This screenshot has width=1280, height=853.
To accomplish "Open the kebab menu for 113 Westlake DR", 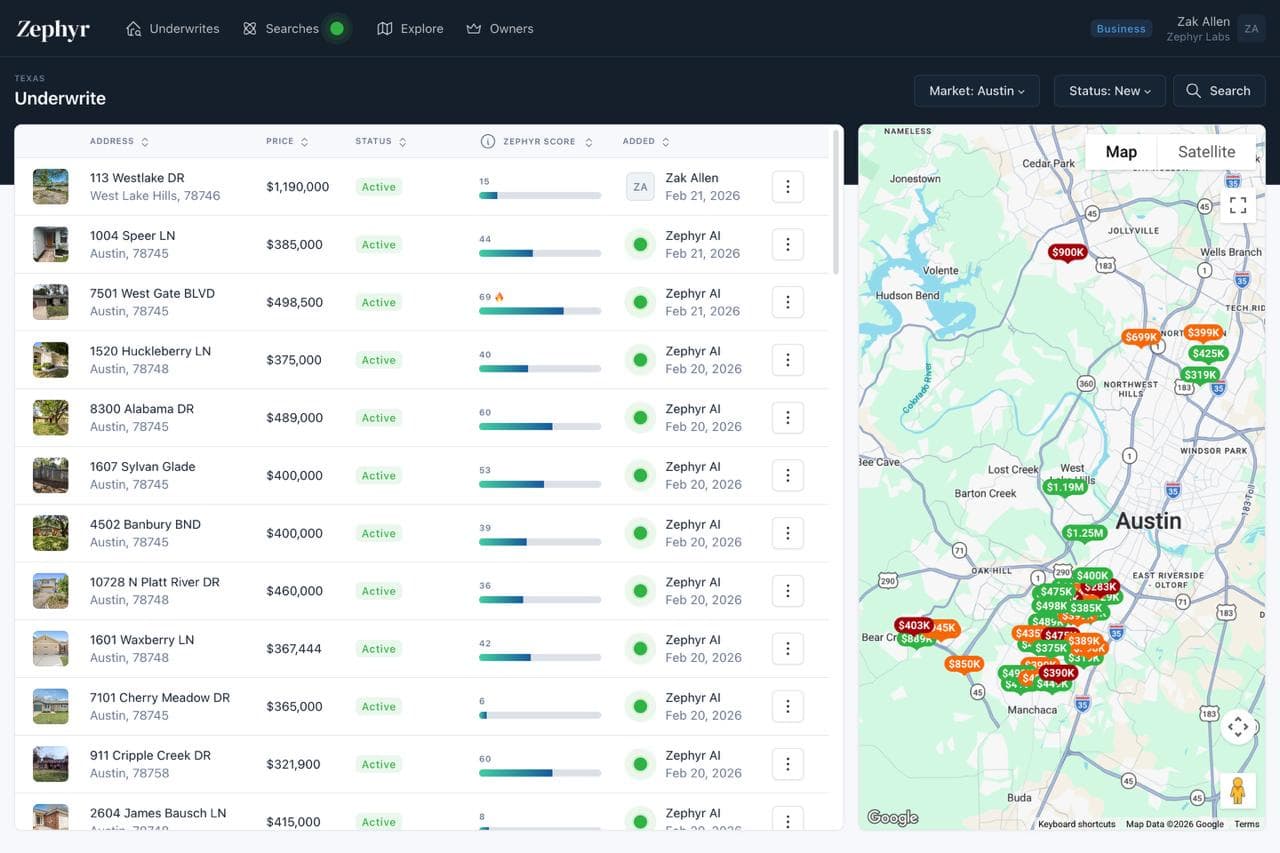I will click(x=789, y=186).
